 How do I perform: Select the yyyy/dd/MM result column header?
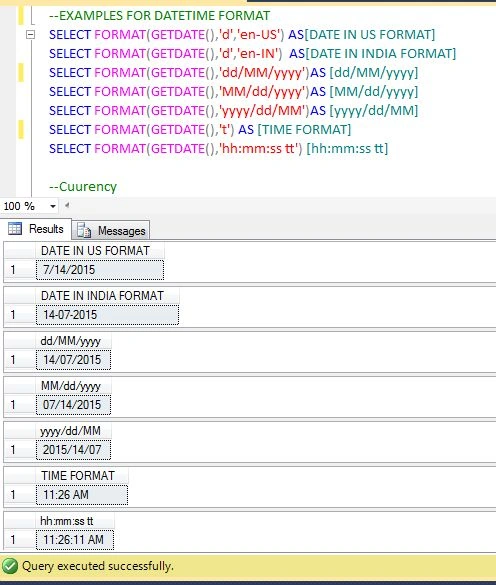click(x=74, y=431)
